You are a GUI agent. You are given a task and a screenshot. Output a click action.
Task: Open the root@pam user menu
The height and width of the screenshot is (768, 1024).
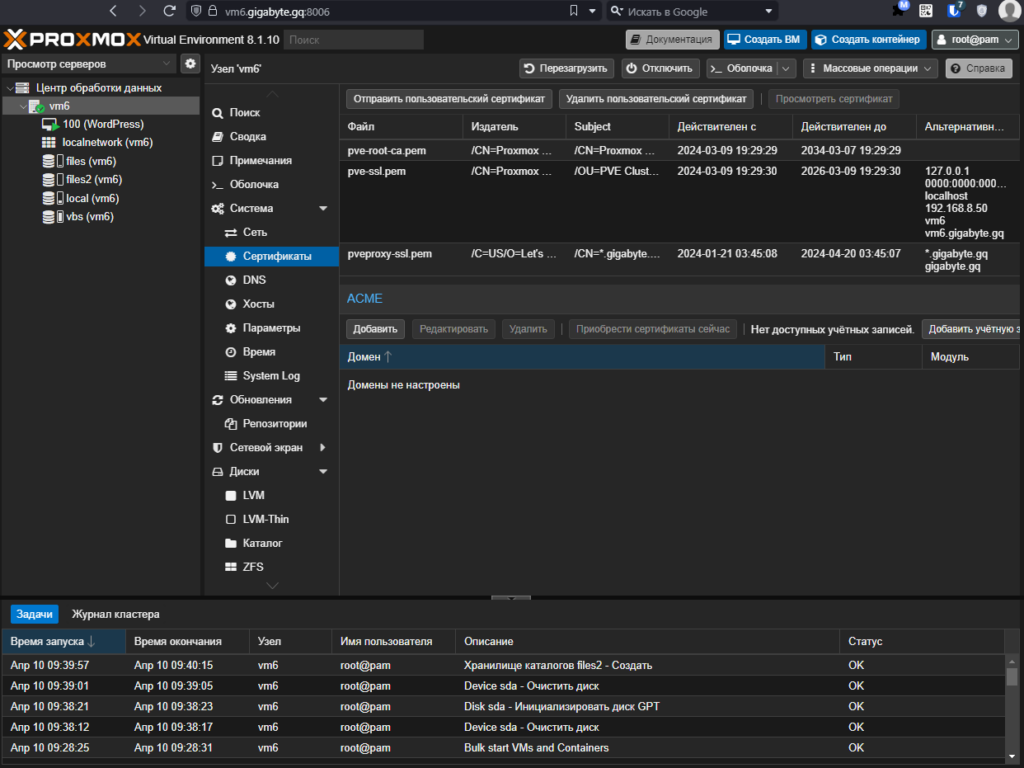click(x=974, y=40)
